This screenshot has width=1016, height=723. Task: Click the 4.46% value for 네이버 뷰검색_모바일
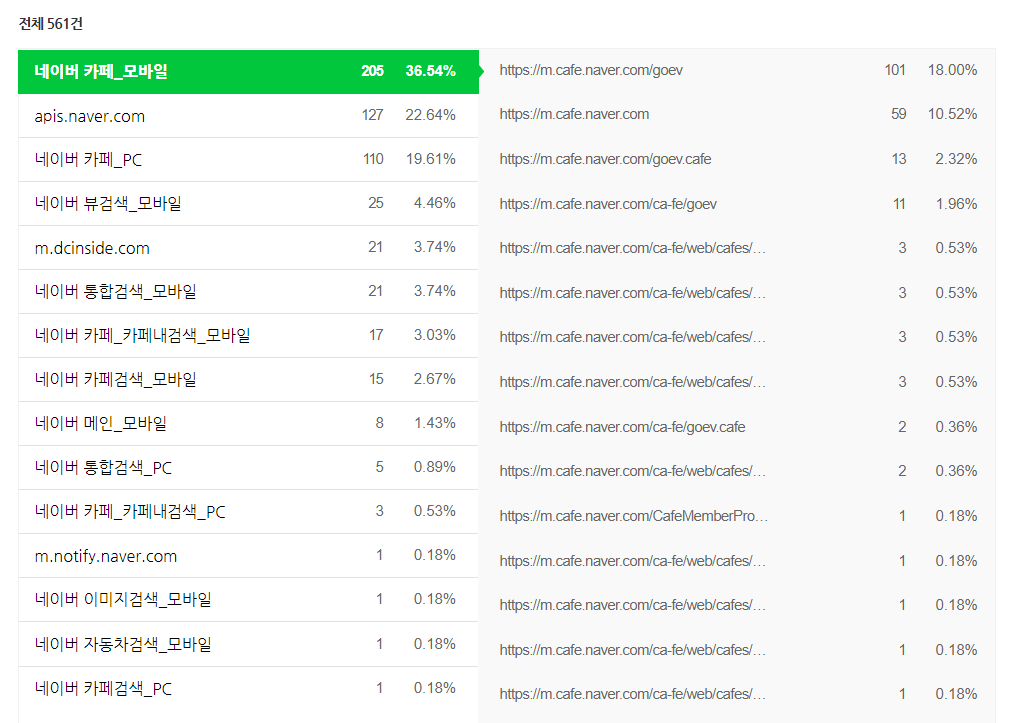(x=435, y=203)
